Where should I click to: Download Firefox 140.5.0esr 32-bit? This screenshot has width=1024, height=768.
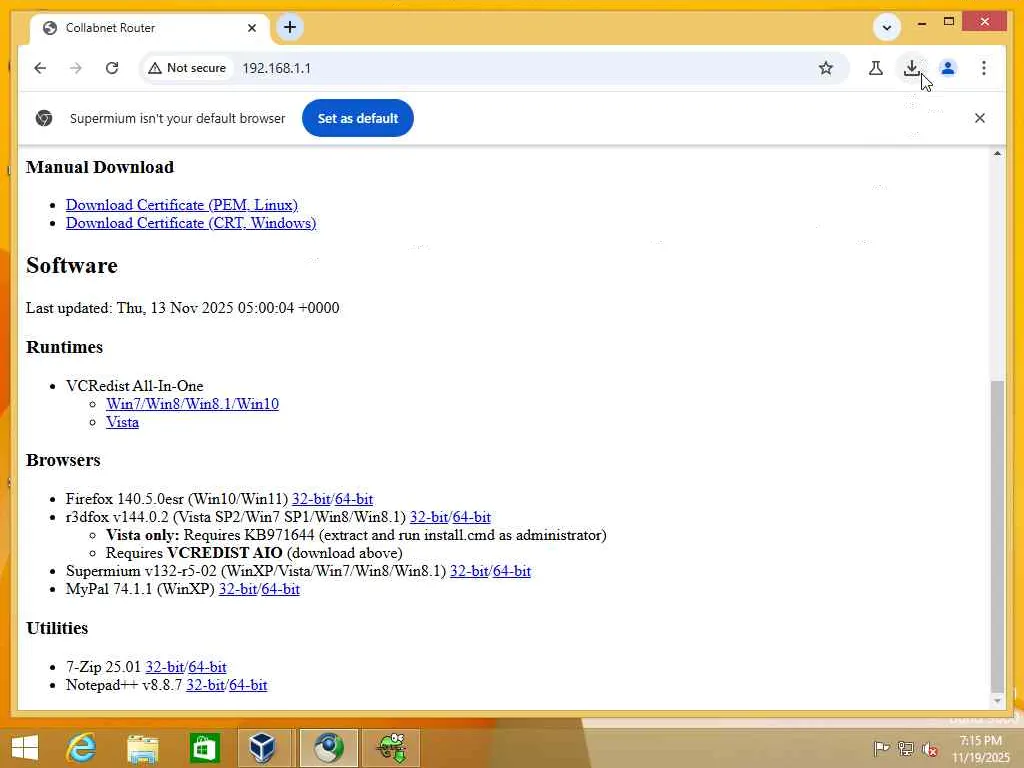[x=311, y=499]
